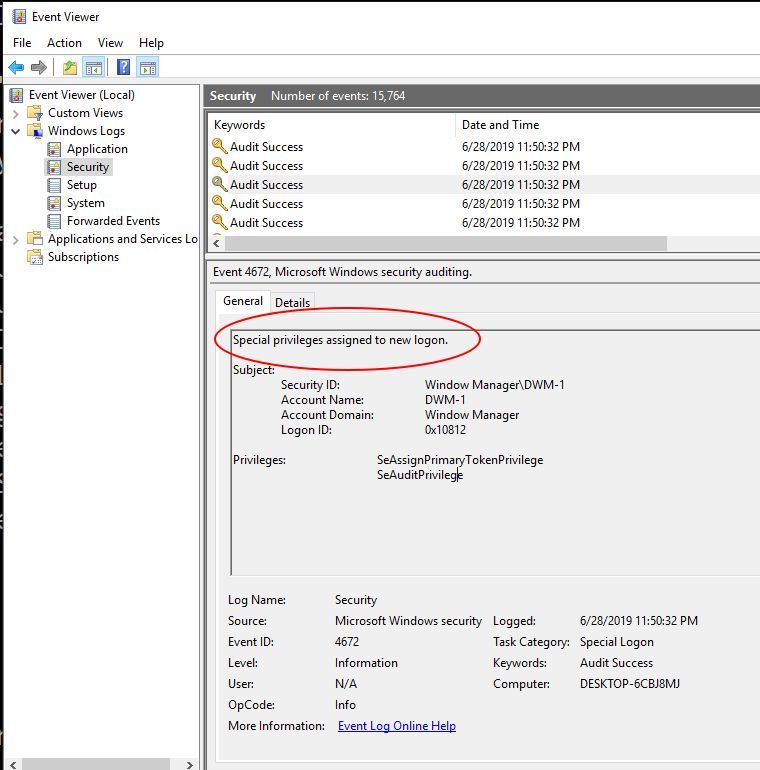This screenshot has width=760, height=770.
Task: Click the Custom Views folder icon
Action: [35, 113]
